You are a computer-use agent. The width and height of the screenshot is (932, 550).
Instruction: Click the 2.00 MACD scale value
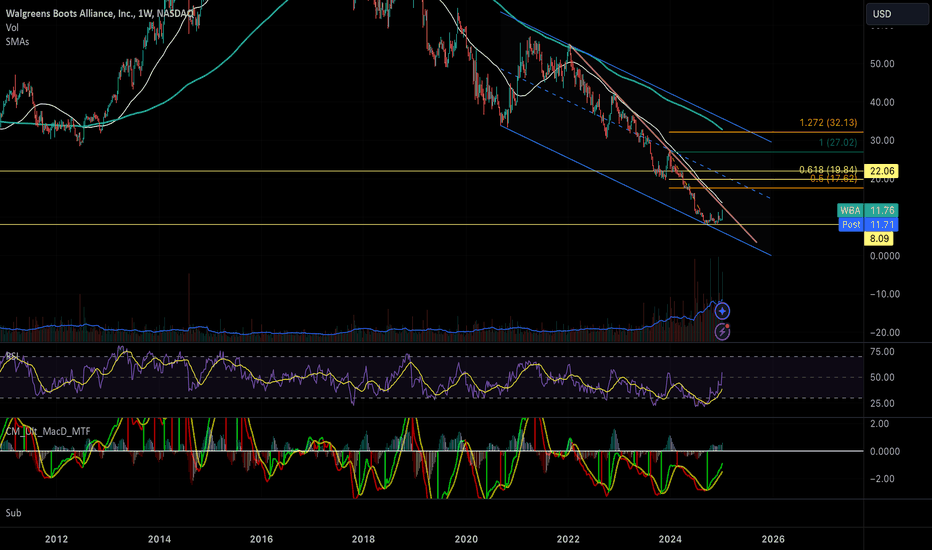[x=880, y=424]
